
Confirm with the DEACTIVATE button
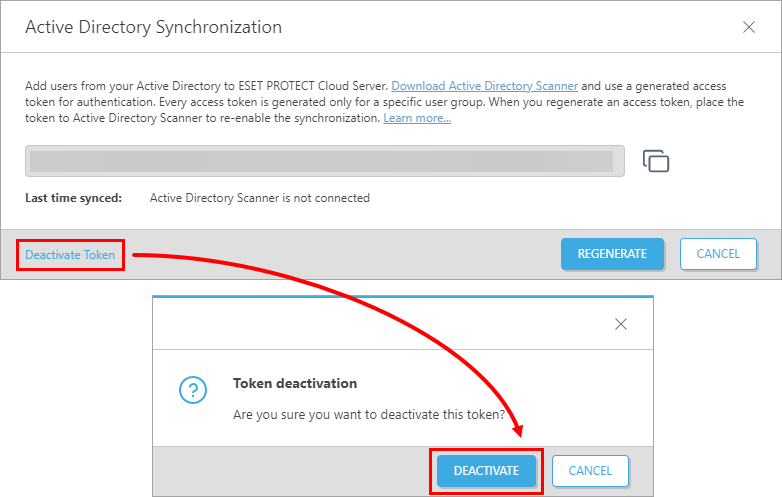point(486,471)
